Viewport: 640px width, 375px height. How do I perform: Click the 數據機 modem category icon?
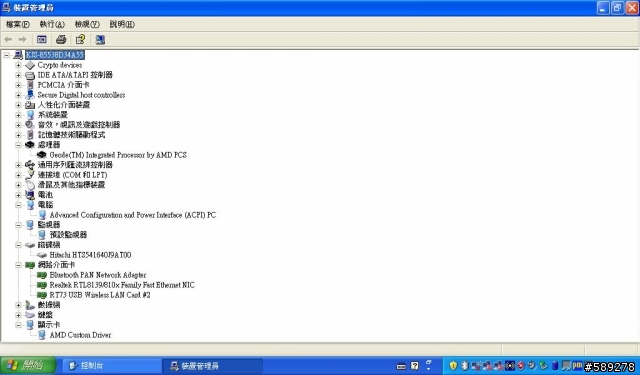click(30, 305)
